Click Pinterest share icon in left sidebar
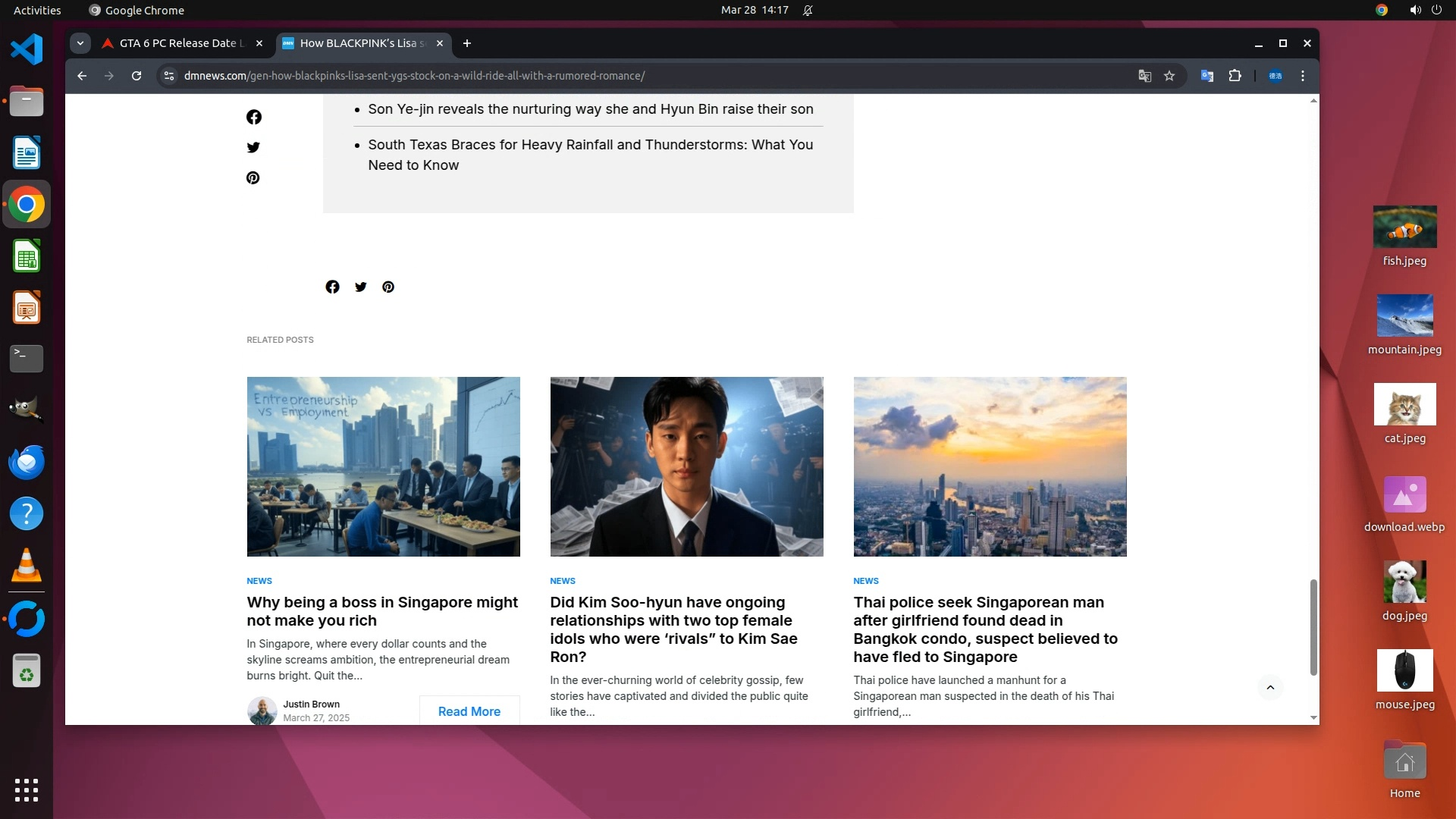This screenshot has height=819, width=1456. [253, 177]
